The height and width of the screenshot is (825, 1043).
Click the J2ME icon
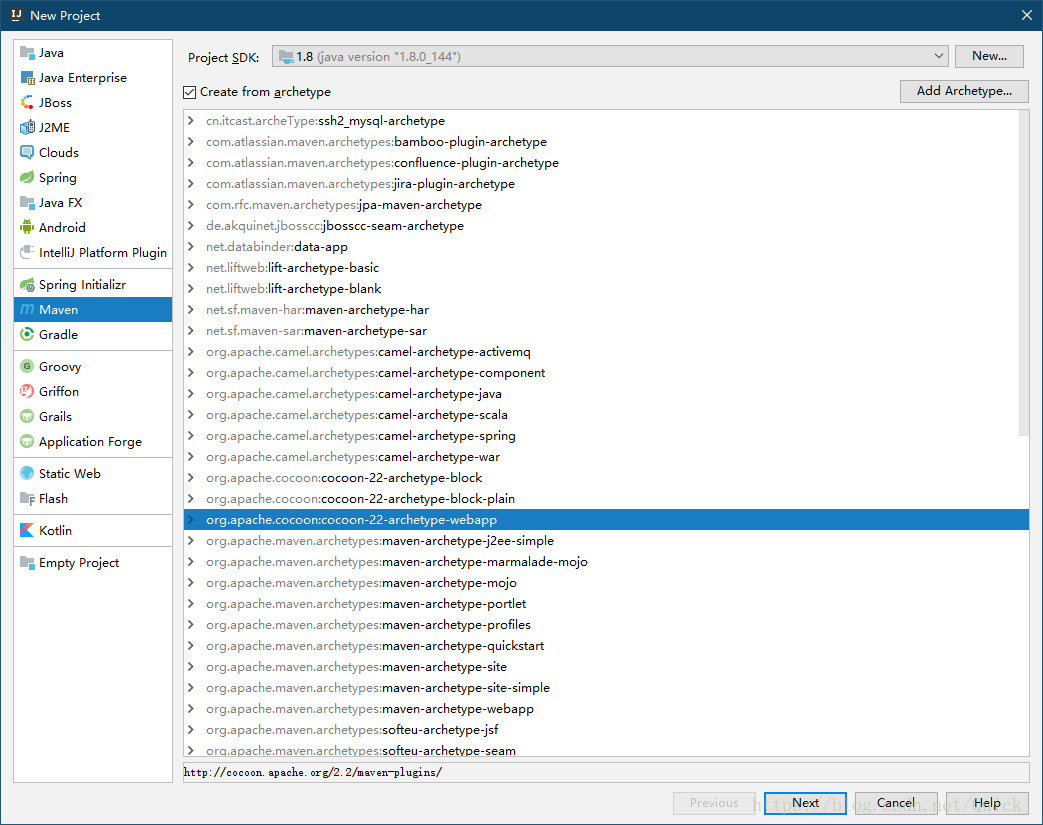click(27, 128)
